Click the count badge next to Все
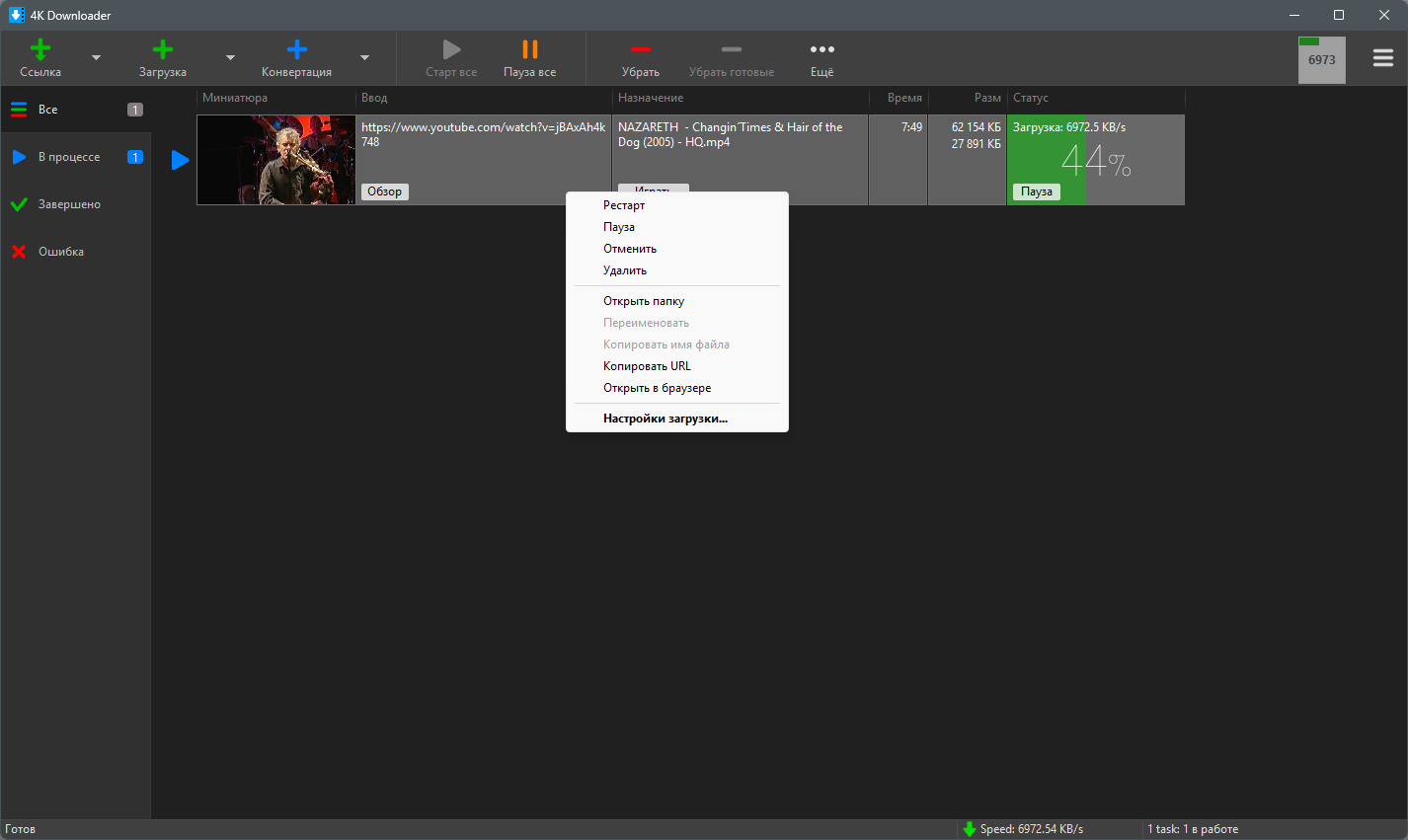 pos(135,110)
